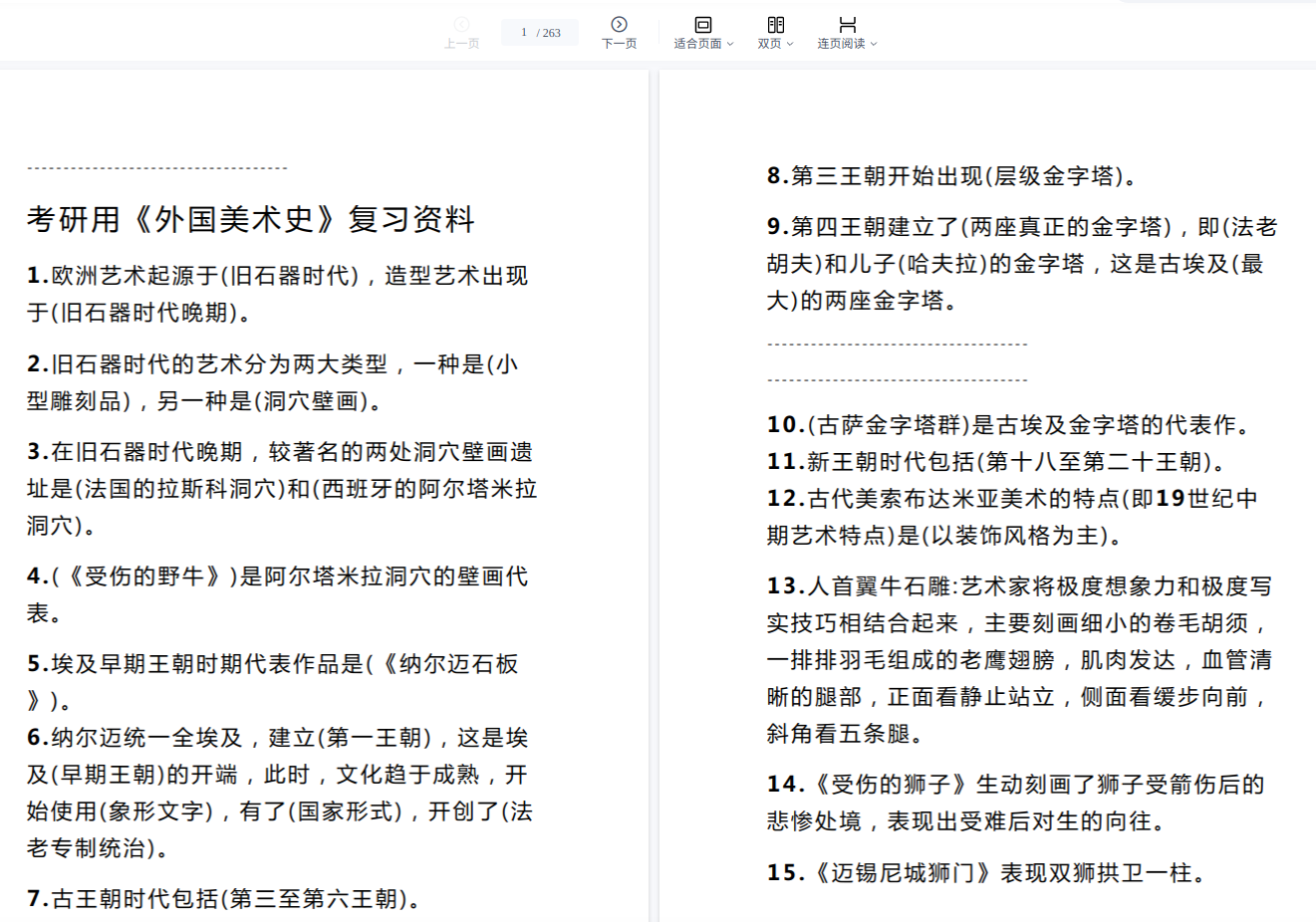Click the double page (双页) book icon

(775, 24)
